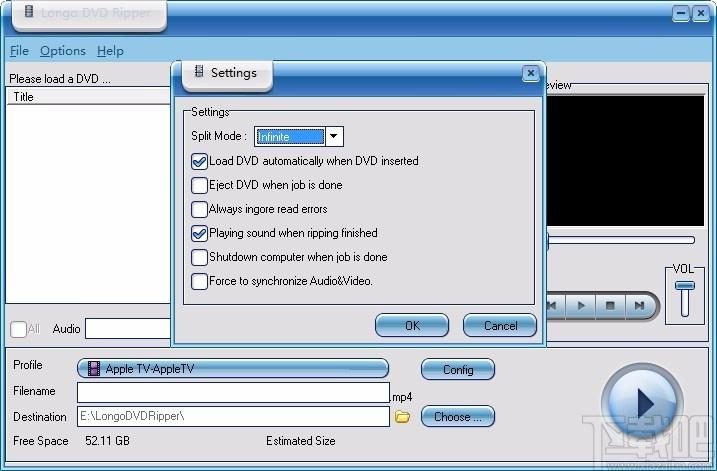Click the play button in preview controls
This screenshot has height=471, width=717.
581,305
